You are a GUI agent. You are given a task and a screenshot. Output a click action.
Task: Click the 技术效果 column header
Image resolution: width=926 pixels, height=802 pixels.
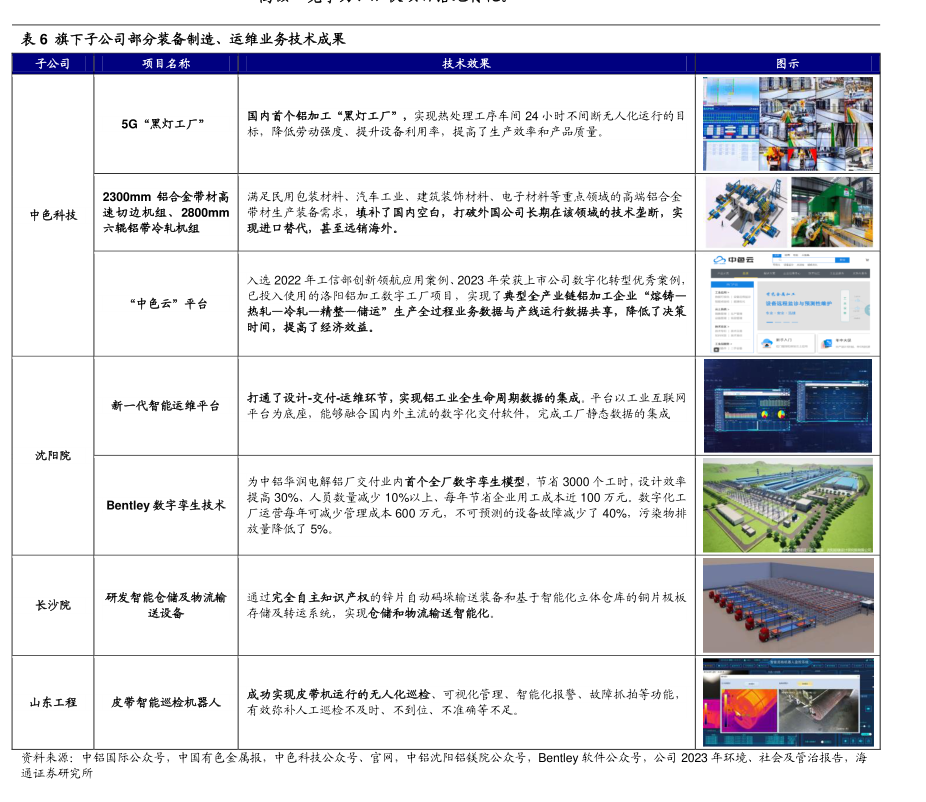(x=466, y=63)
